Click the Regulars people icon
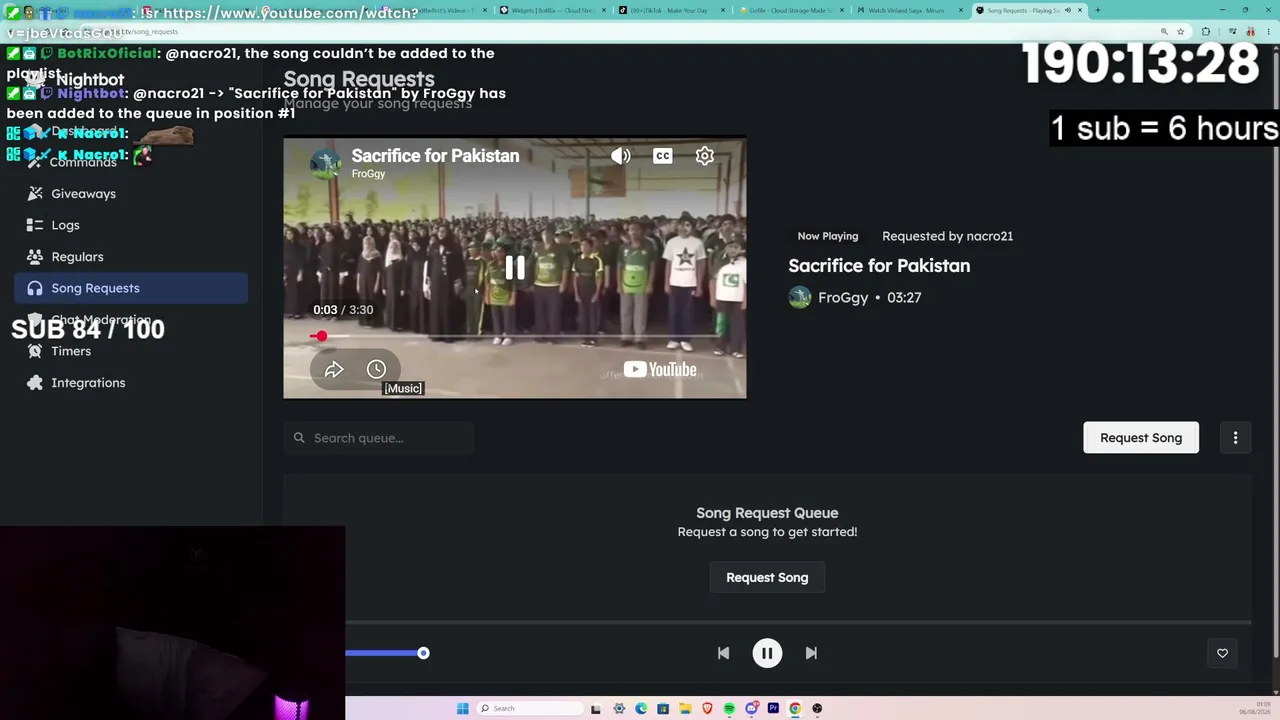This screenshot has height=720, width=1280. pos(35,257)
